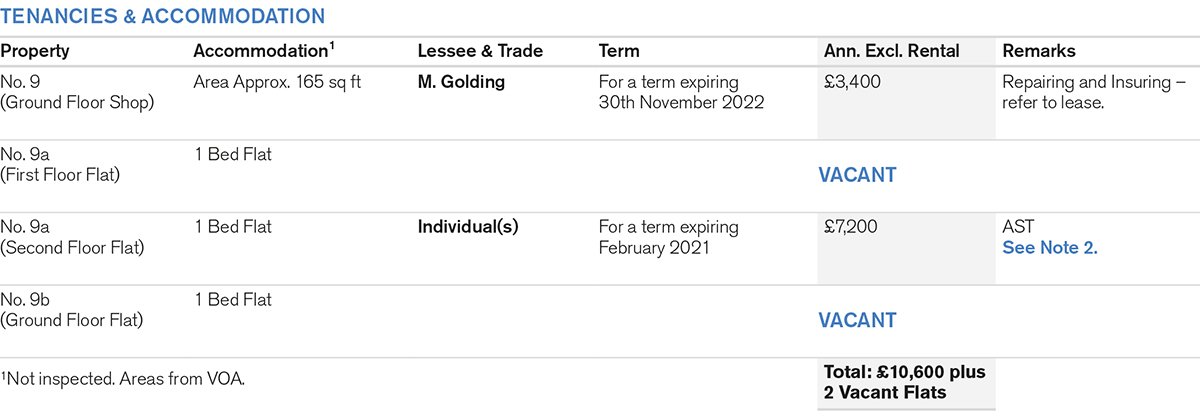1200x419 pixels.
Task: Click the 'Ann. Excl. Rental' column header
Action: coord(891,51)
